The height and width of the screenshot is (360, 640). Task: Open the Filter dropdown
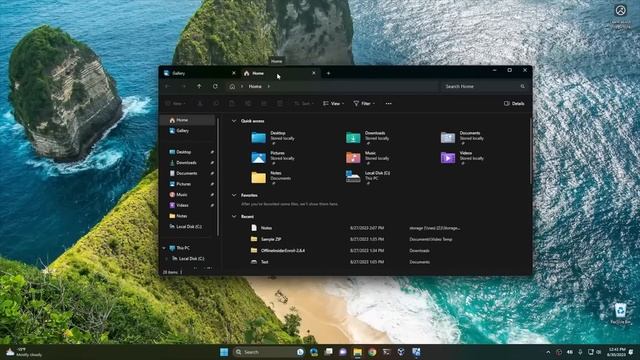(364, 104)
